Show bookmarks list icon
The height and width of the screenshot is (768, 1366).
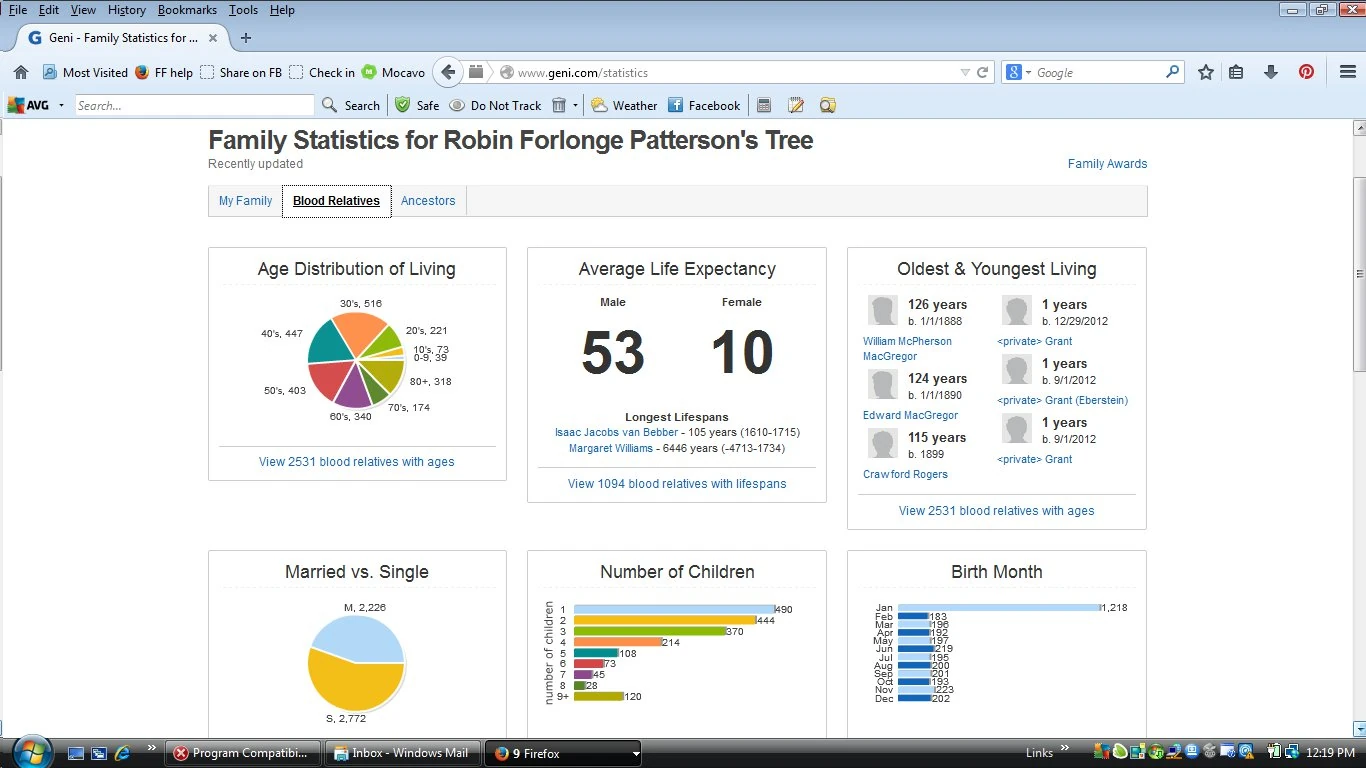coord(1236,72)
